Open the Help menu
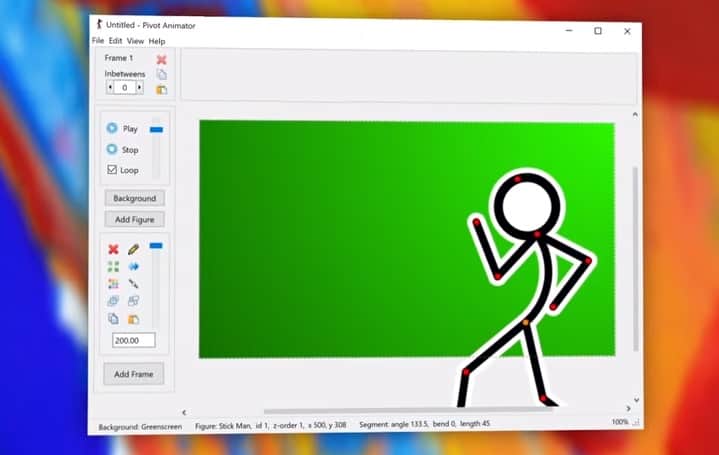719x455 pixels. click(157, 41)
